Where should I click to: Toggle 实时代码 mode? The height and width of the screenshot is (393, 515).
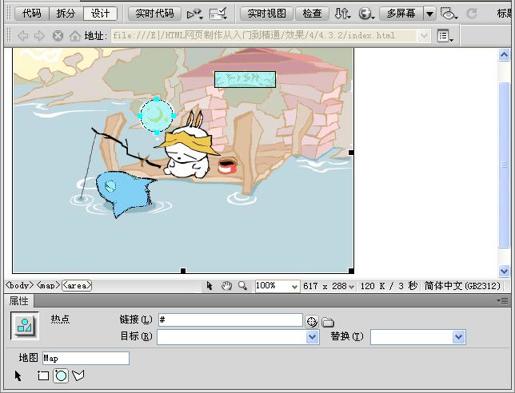point(155,14)
